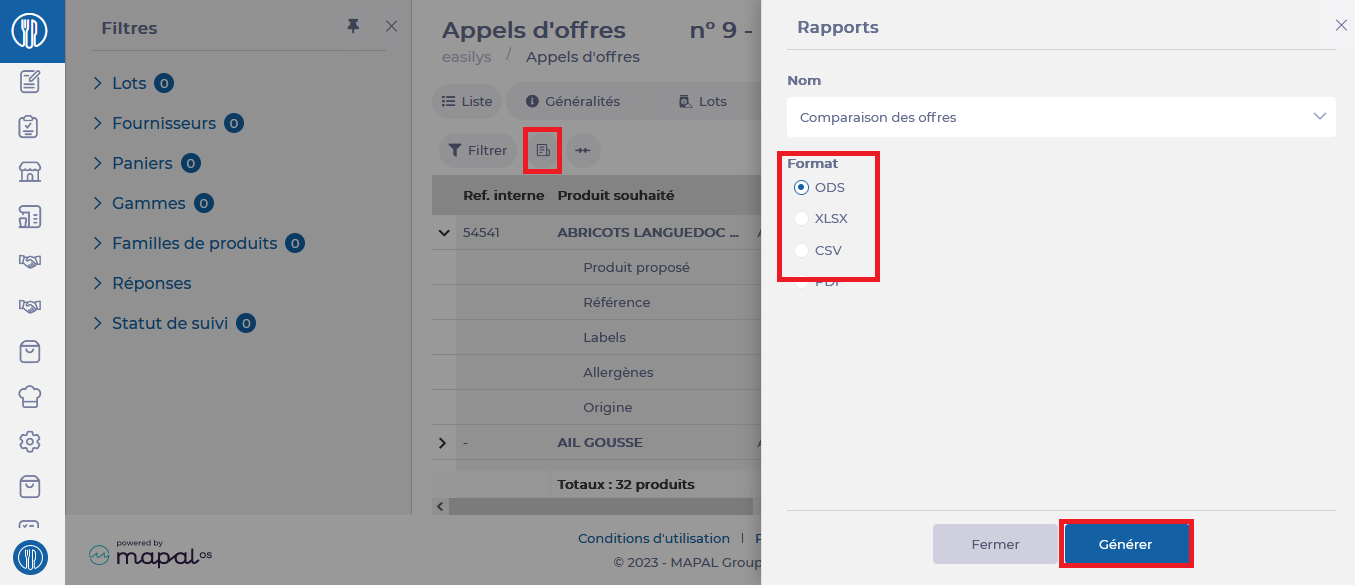This screenshot has width=1355, height=585.
Task: Open the Conditions d'utilisation link
Action: coord(654,538)
